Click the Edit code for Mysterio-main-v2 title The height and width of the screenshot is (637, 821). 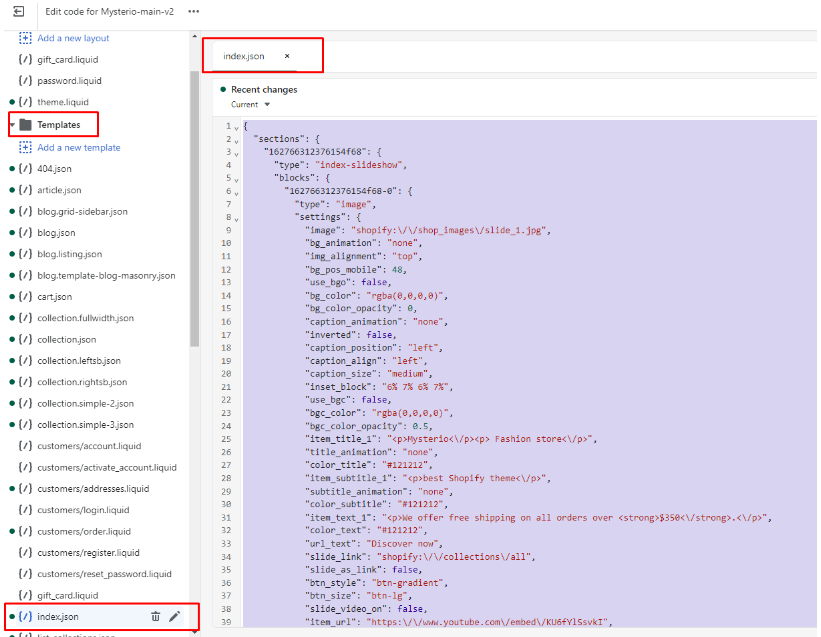point(109,12)
